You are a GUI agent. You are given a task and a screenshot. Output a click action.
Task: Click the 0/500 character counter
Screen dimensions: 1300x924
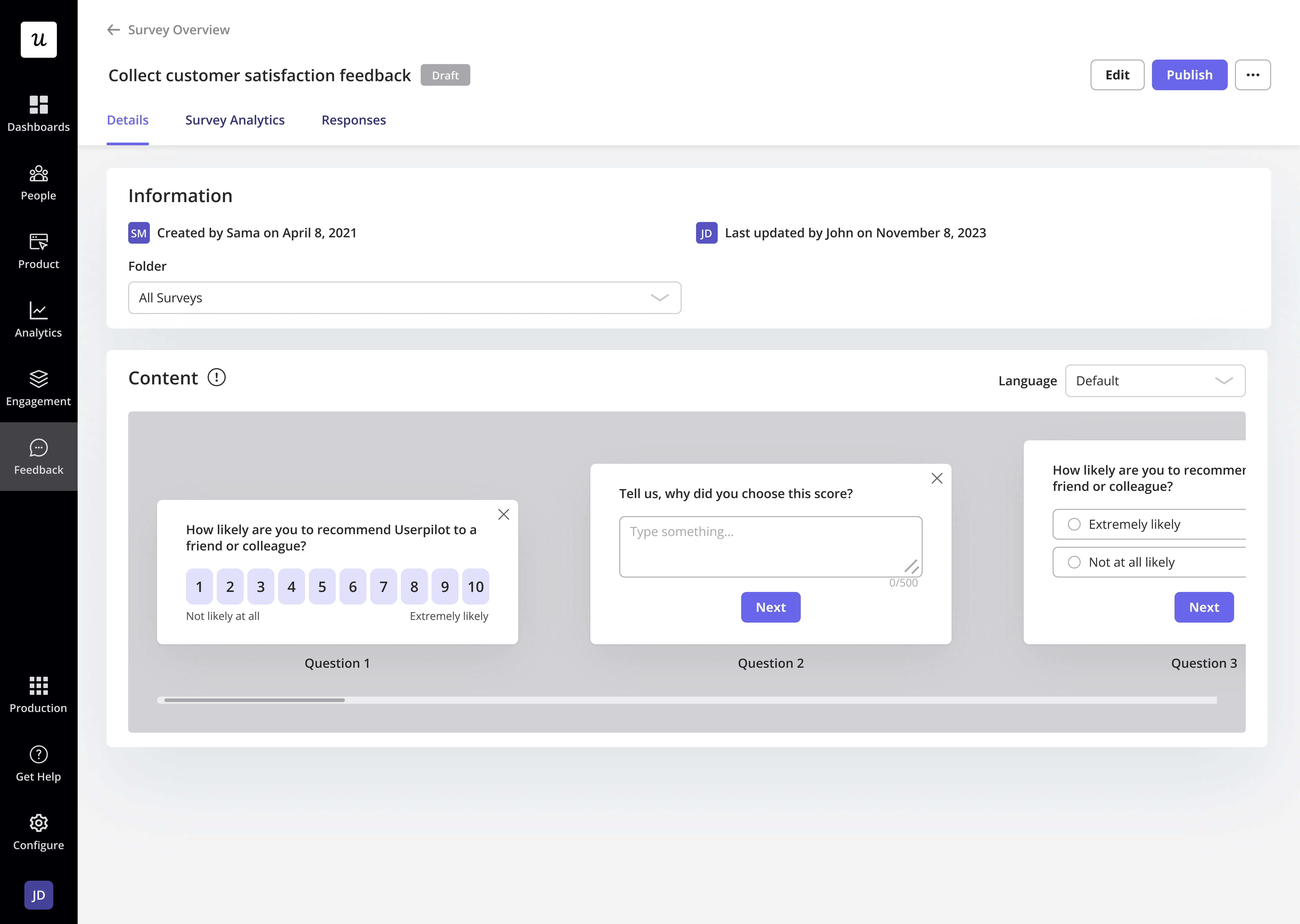coord(903,583)
